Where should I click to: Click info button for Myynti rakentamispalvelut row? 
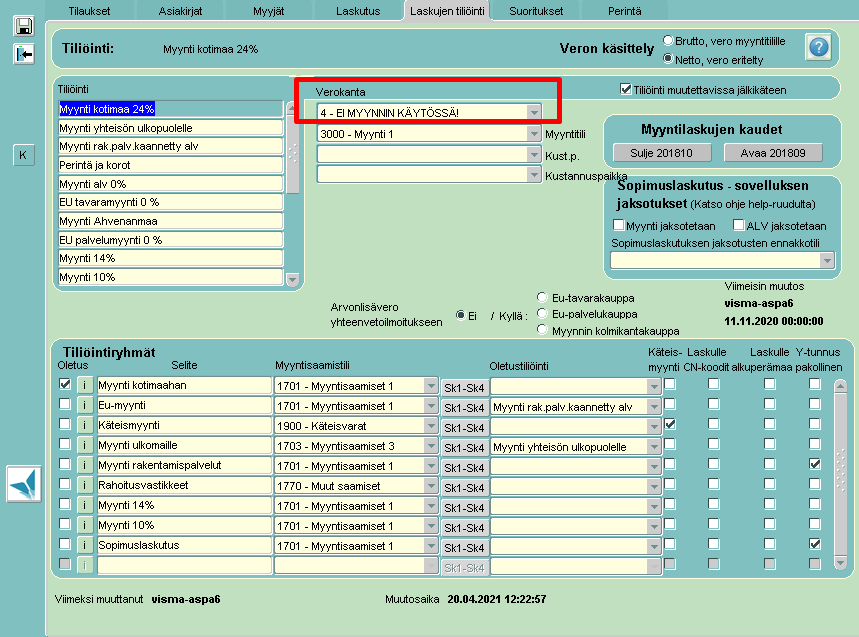[x=84, y=466]
